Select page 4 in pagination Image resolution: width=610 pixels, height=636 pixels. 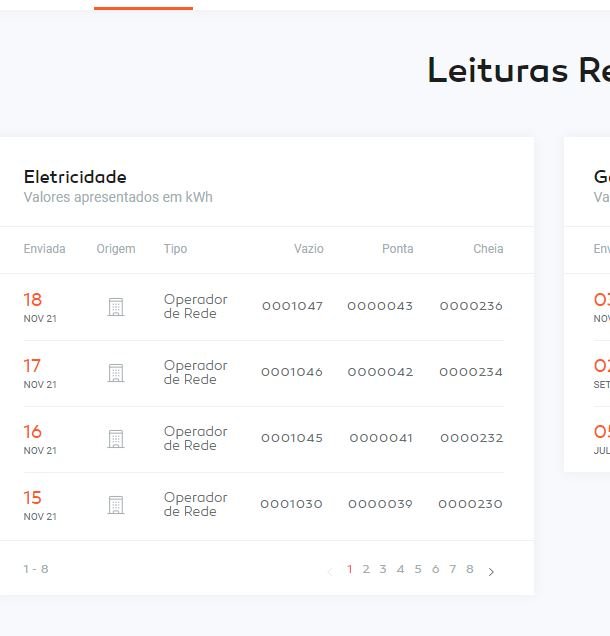point(400,569)
